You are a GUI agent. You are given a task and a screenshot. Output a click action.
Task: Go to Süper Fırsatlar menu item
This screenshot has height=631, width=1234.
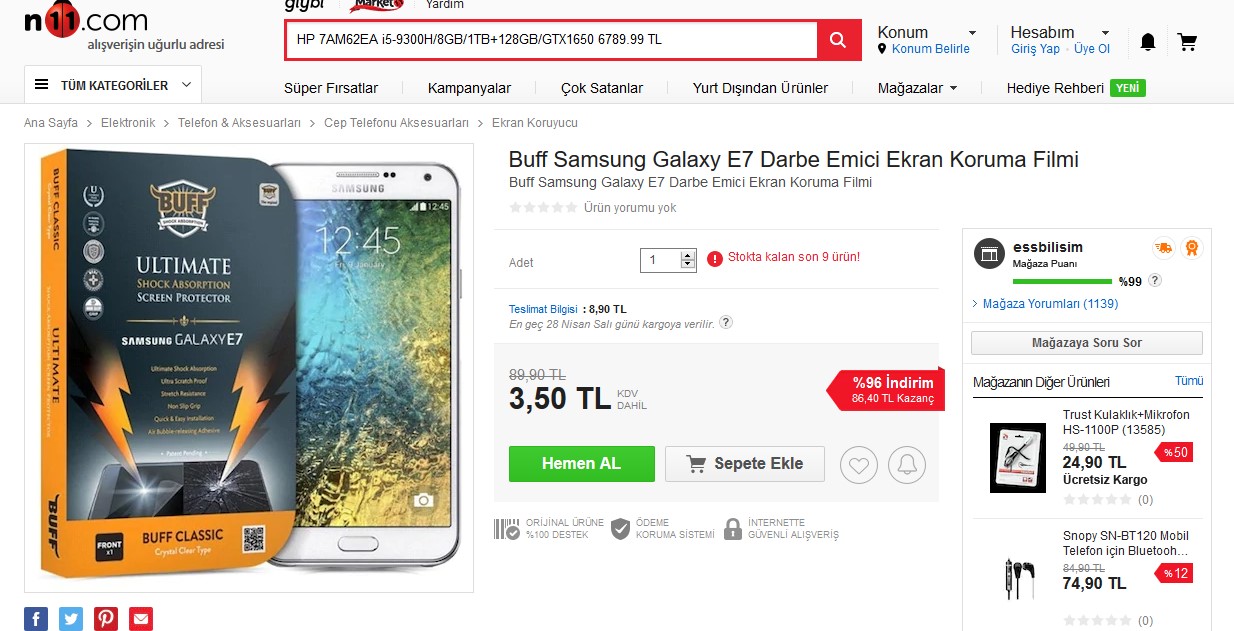(x=331, y=88)
